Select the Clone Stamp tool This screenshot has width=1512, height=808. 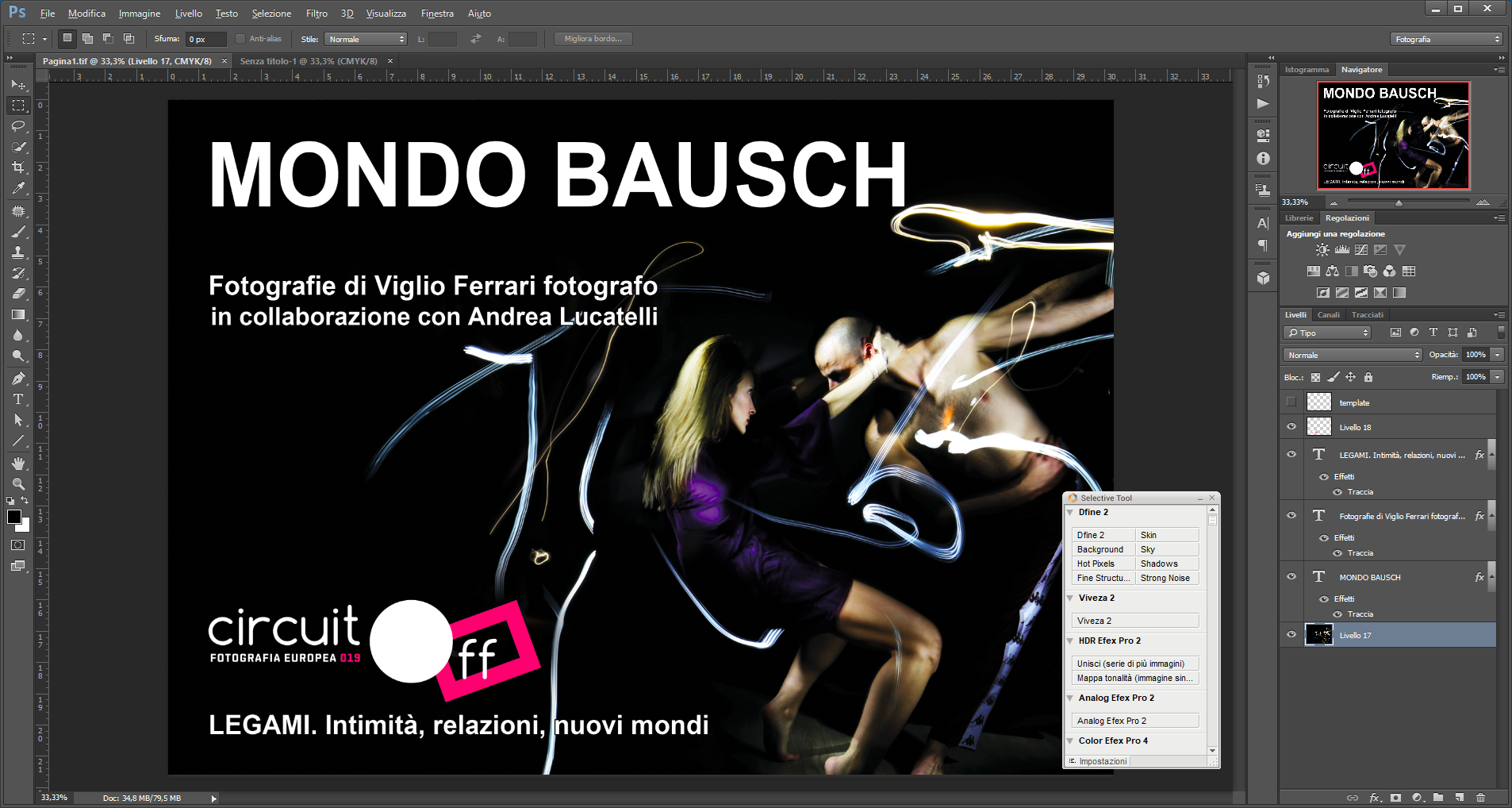coord(18,252)
